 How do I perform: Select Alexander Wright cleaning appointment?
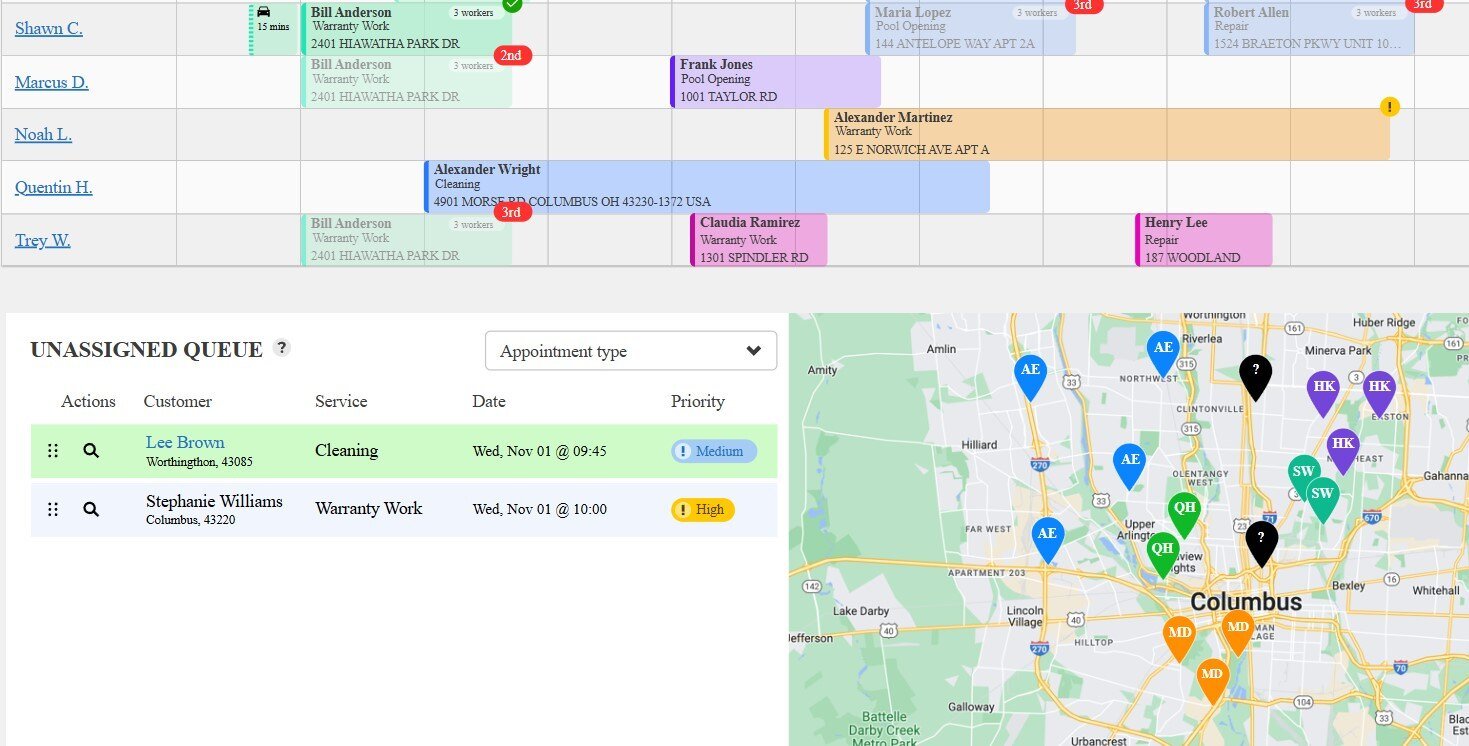(x=706, y=187)
